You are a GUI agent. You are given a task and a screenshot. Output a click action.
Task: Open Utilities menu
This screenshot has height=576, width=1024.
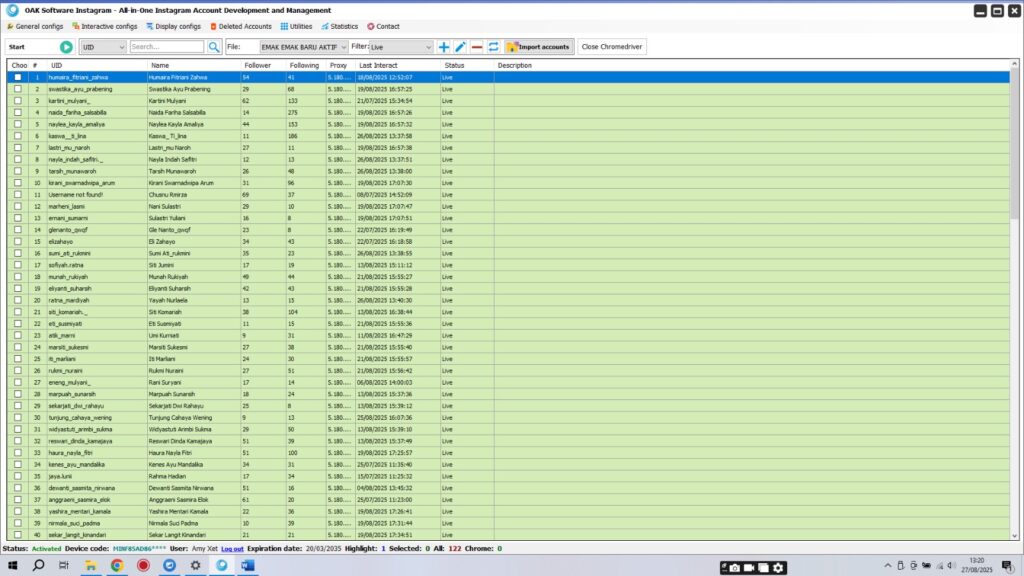(296, 27)
